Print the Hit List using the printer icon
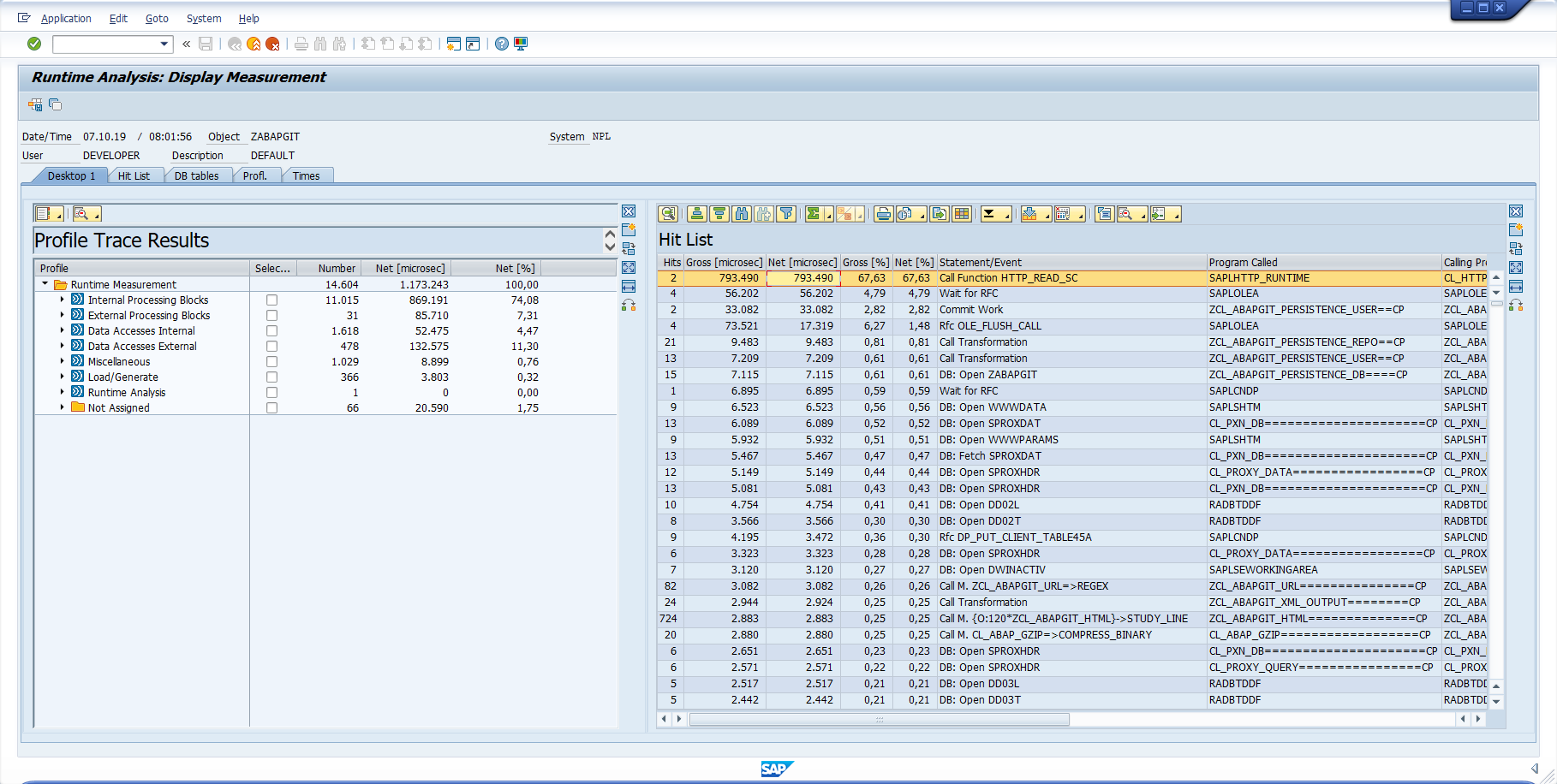Screen dimensions: 1557x784 tap(882, 213)
